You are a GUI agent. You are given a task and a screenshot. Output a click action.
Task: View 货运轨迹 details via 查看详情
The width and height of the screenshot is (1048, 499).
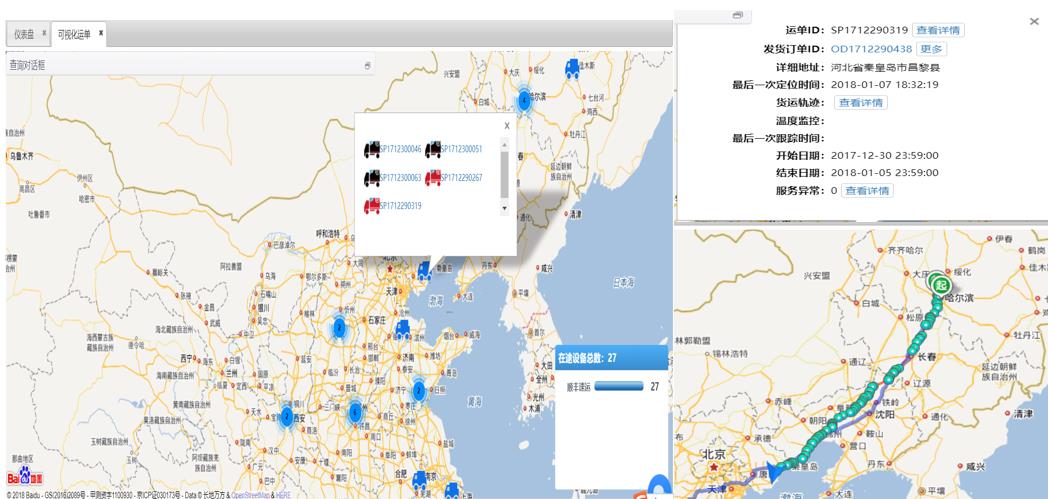(x=861, y=102)
